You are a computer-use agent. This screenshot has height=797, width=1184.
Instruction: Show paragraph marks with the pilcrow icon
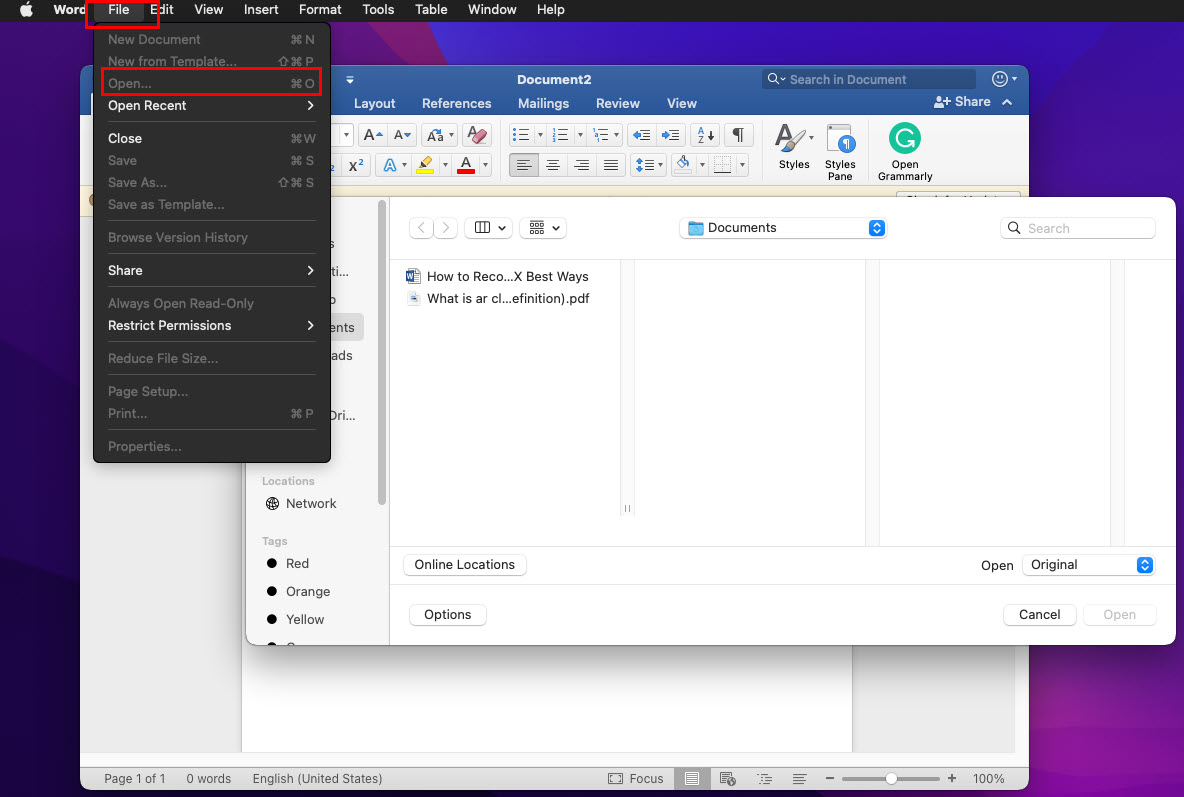click(x=737, y=135)
